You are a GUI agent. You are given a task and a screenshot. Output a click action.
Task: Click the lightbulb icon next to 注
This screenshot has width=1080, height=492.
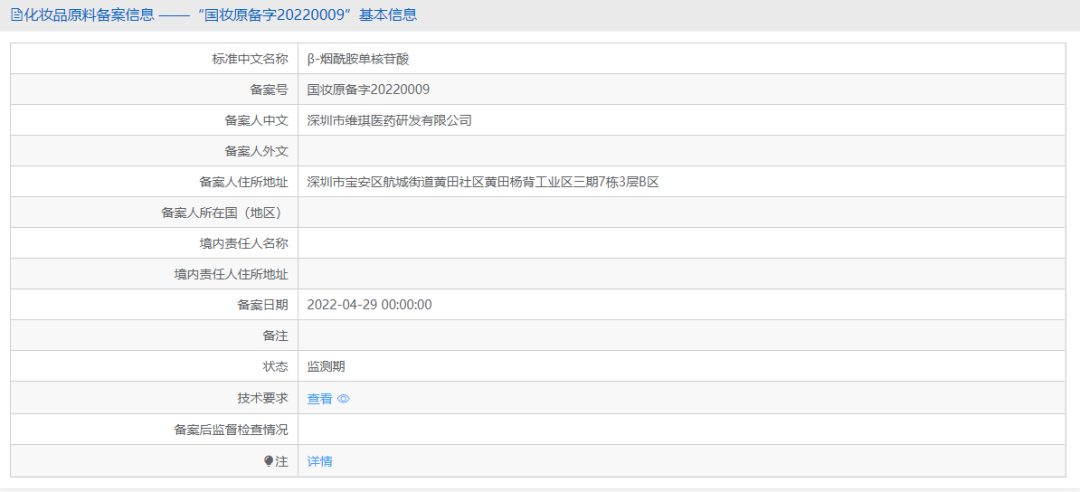[268, 461]
